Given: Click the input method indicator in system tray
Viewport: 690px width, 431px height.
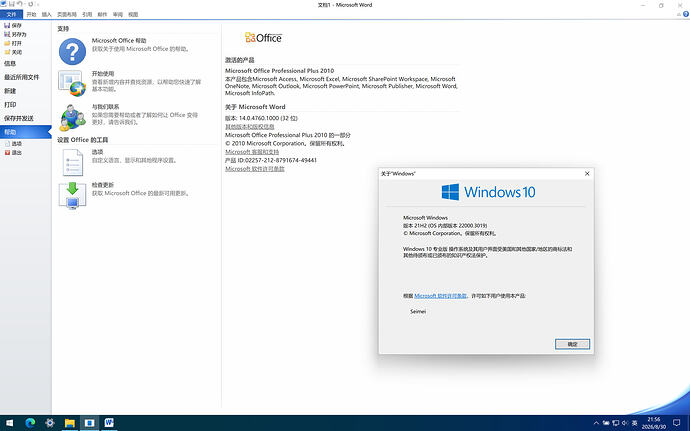Looking at the screenshot, I should 635,423.
